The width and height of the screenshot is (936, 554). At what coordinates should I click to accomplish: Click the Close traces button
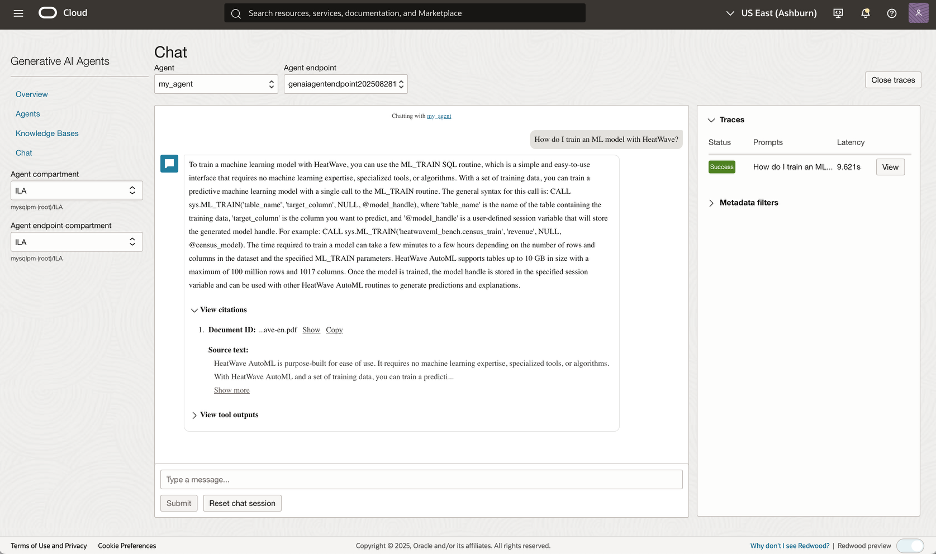click(x=893, y=80)
